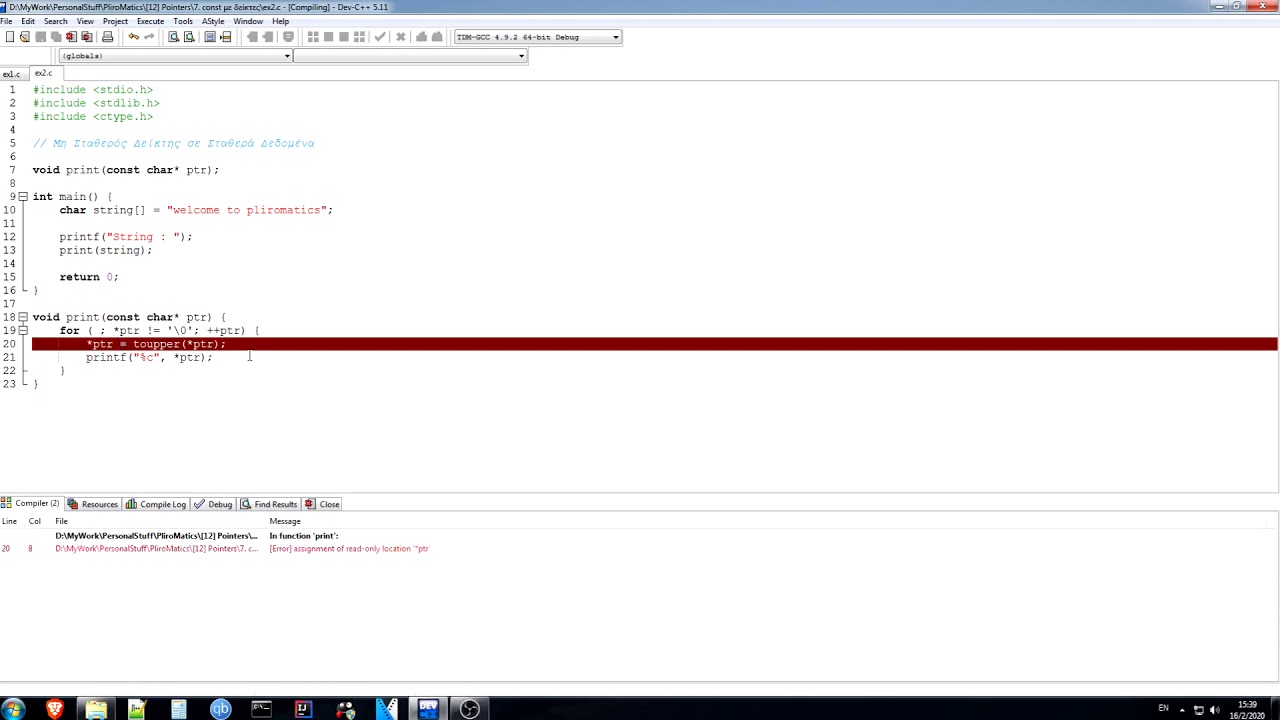This screenshot has width=1280, height=720.
Task: Click the Print toolbar icon
Action: tap(107, 37)
